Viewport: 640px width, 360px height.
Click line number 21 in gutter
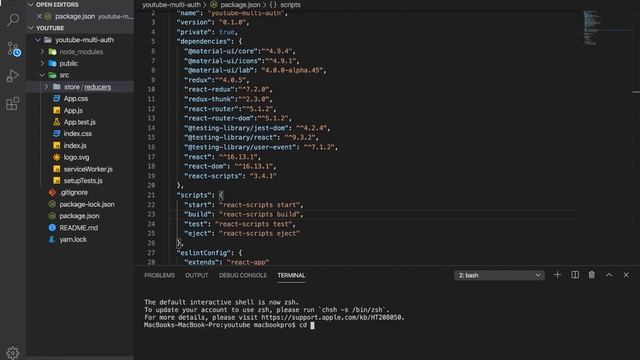pyautogui.click(x=151, y=195)
